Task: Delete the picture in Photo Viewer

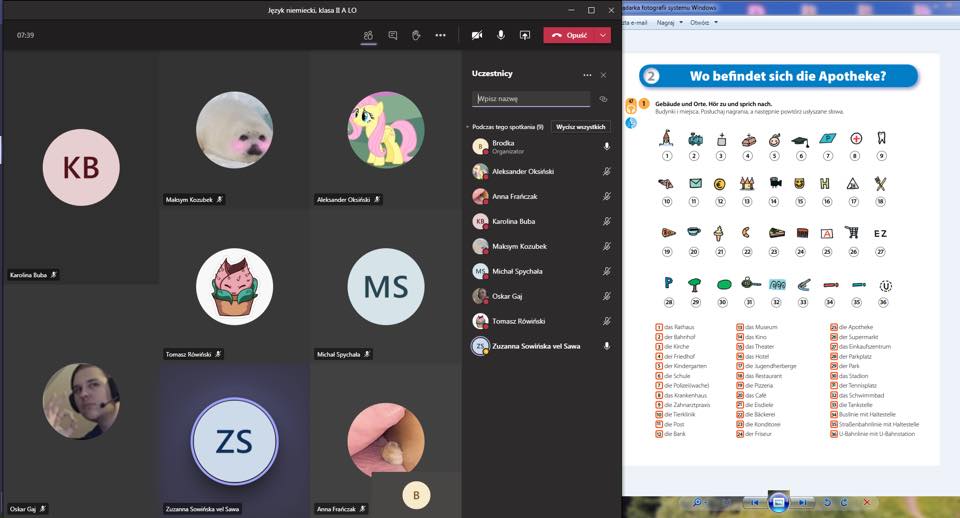Action: click(866, 502)
